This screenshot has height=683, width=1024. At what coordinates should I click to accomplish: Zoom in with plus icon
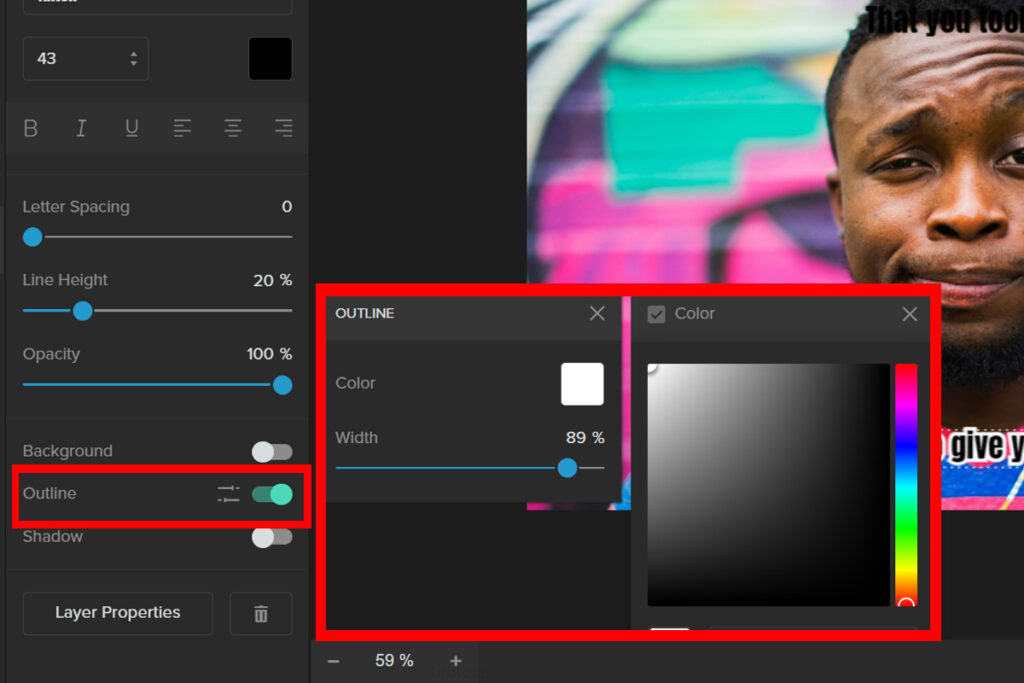[x=456, y=661]
